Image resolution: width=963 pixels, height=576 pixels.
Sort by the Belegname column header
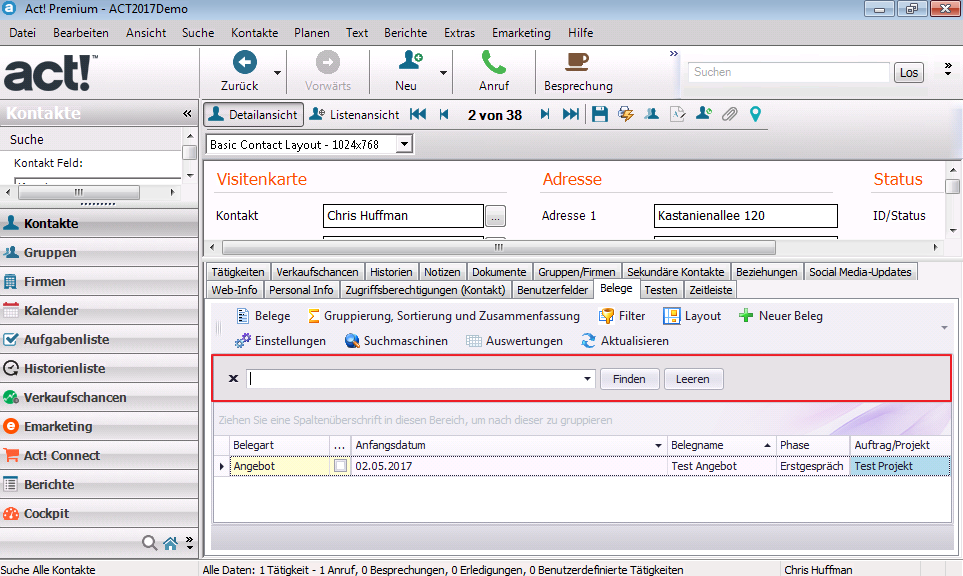pos(721,445)
